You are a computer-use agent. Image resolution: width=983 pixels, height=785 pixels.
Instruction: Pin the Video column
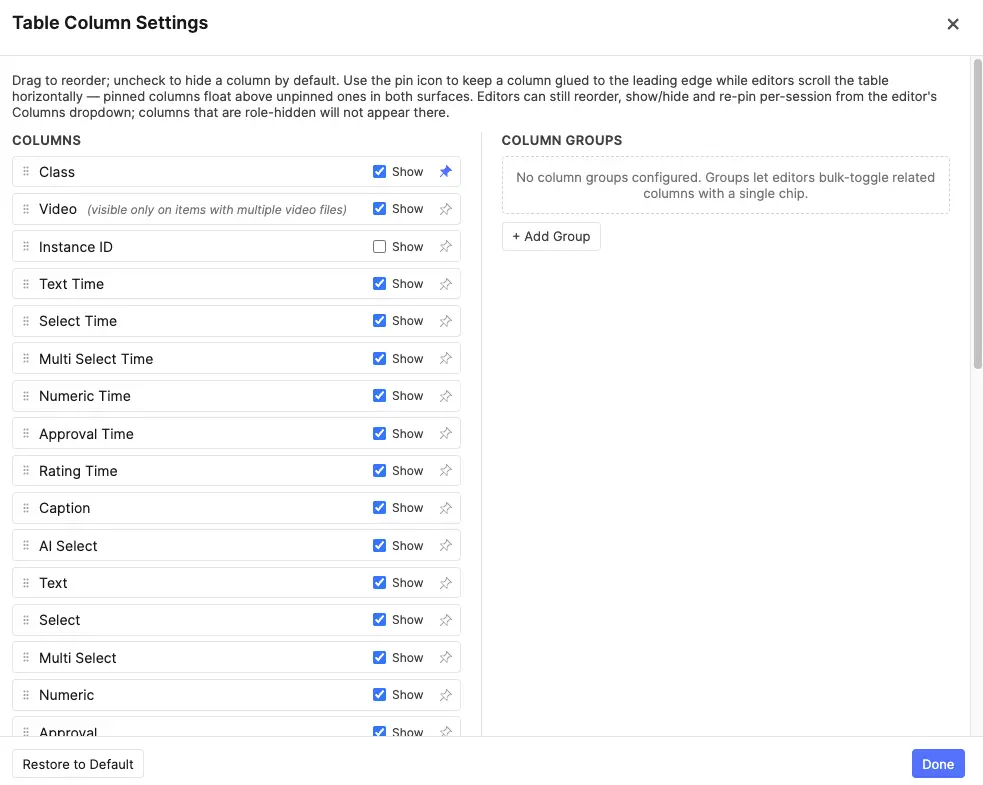446,209
